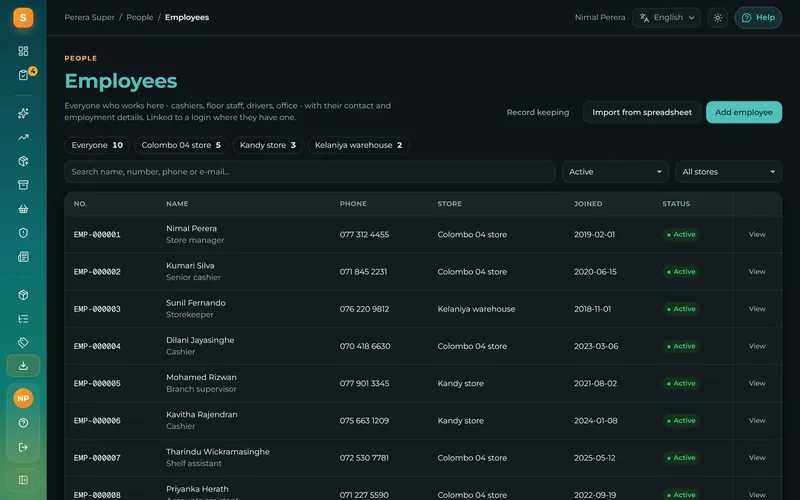Image resolution: width=800 pixels, height=500 pixels.
Task: Click Nimal Perera username in header
Action: pyautogui.click(x=600, y=17)
